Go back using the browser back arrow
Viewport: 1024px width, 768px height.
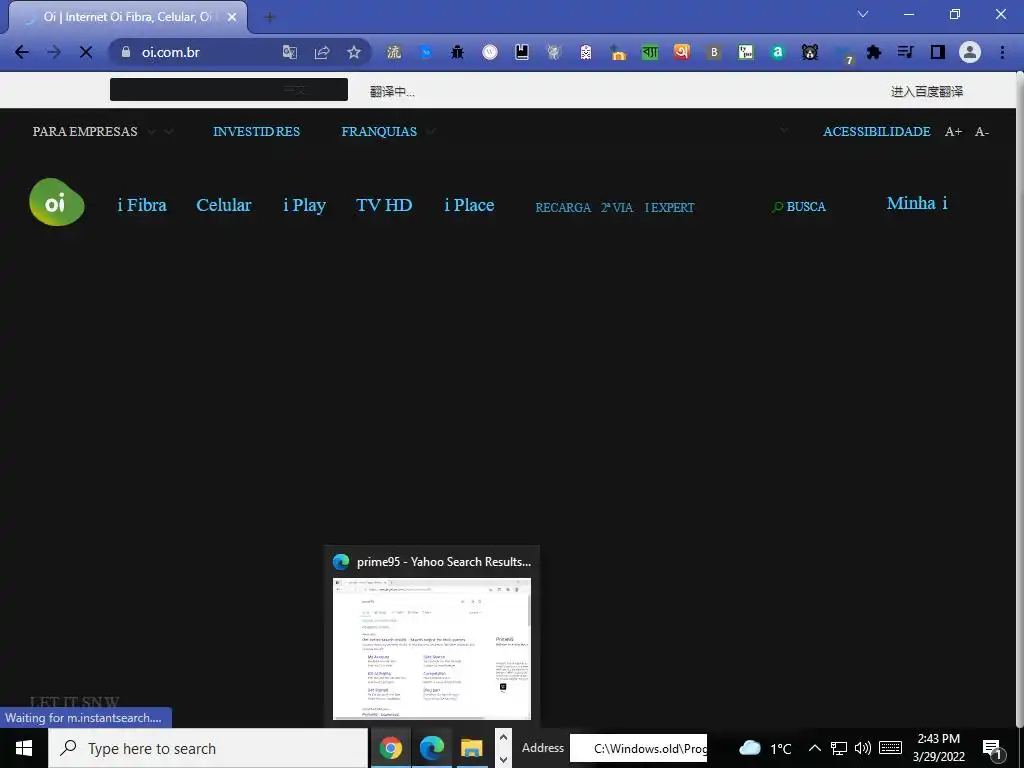pos(22,52)
